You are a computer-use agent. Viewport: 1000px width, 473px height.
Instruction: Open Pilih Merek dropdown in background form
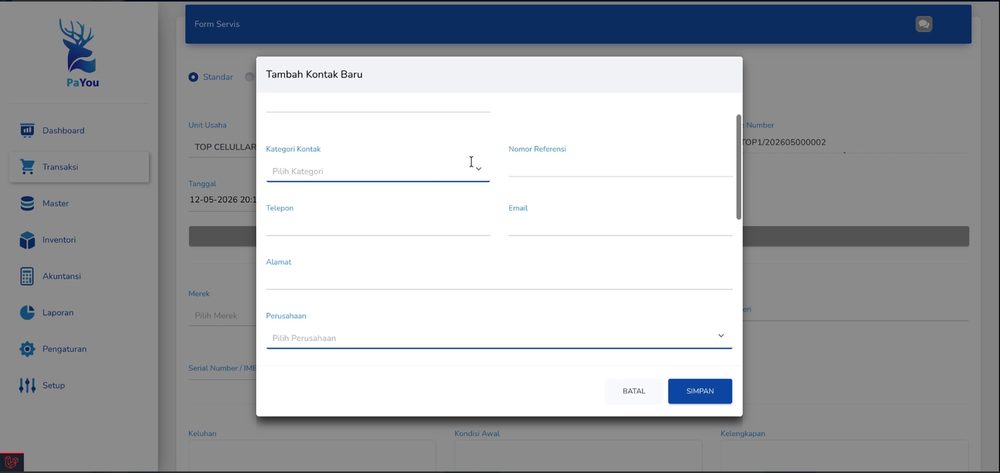point(221,316)
